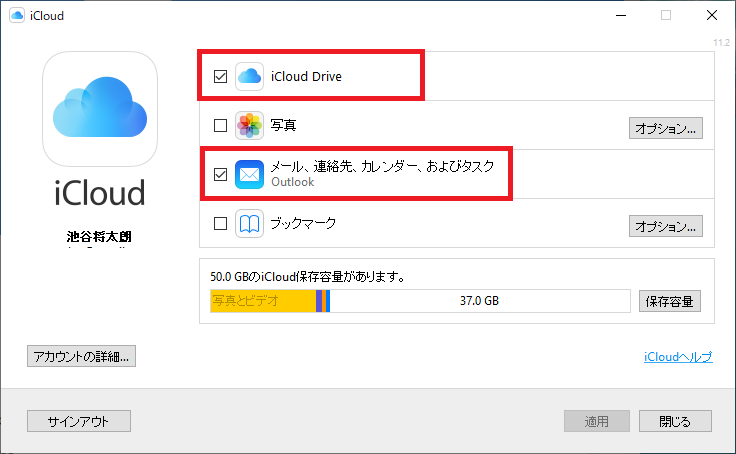This screenshot has width=736, height=454.
Task: Click the Mail envelope icon for Outlook
Action: (x=249, y=174)
